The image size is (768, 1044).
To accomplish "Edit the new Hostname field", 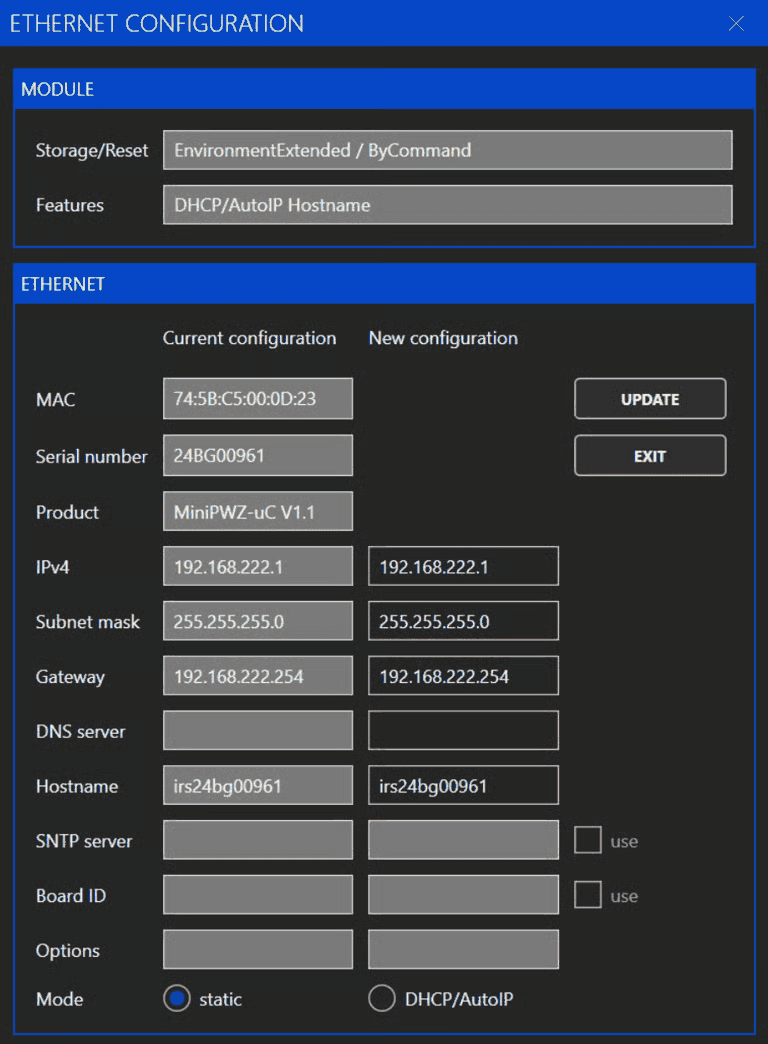I will pos(464,786).
